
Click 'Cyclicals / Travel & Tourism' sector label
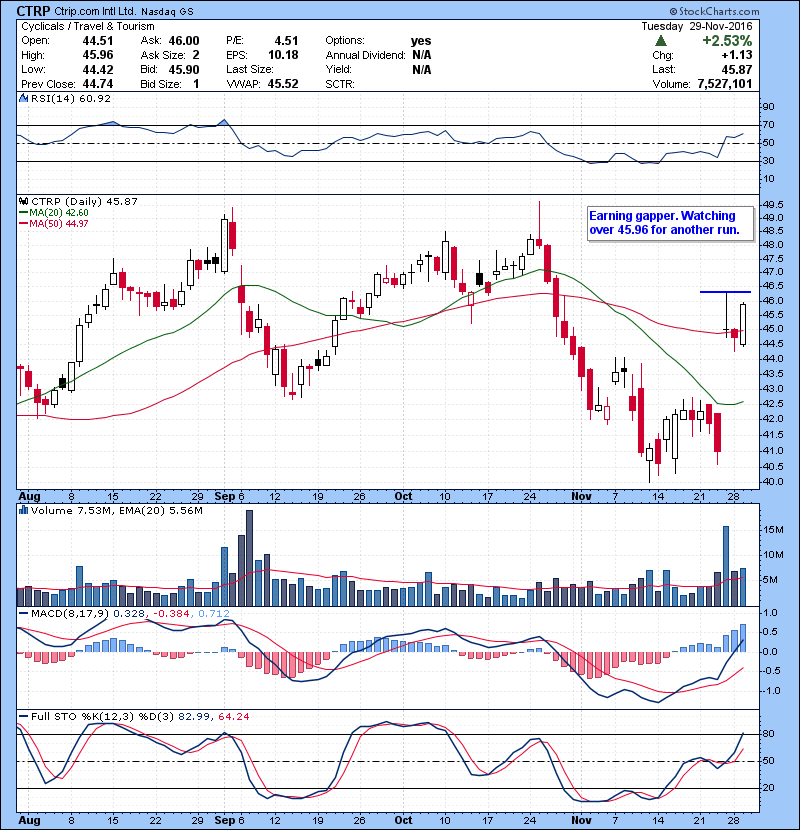88,26
